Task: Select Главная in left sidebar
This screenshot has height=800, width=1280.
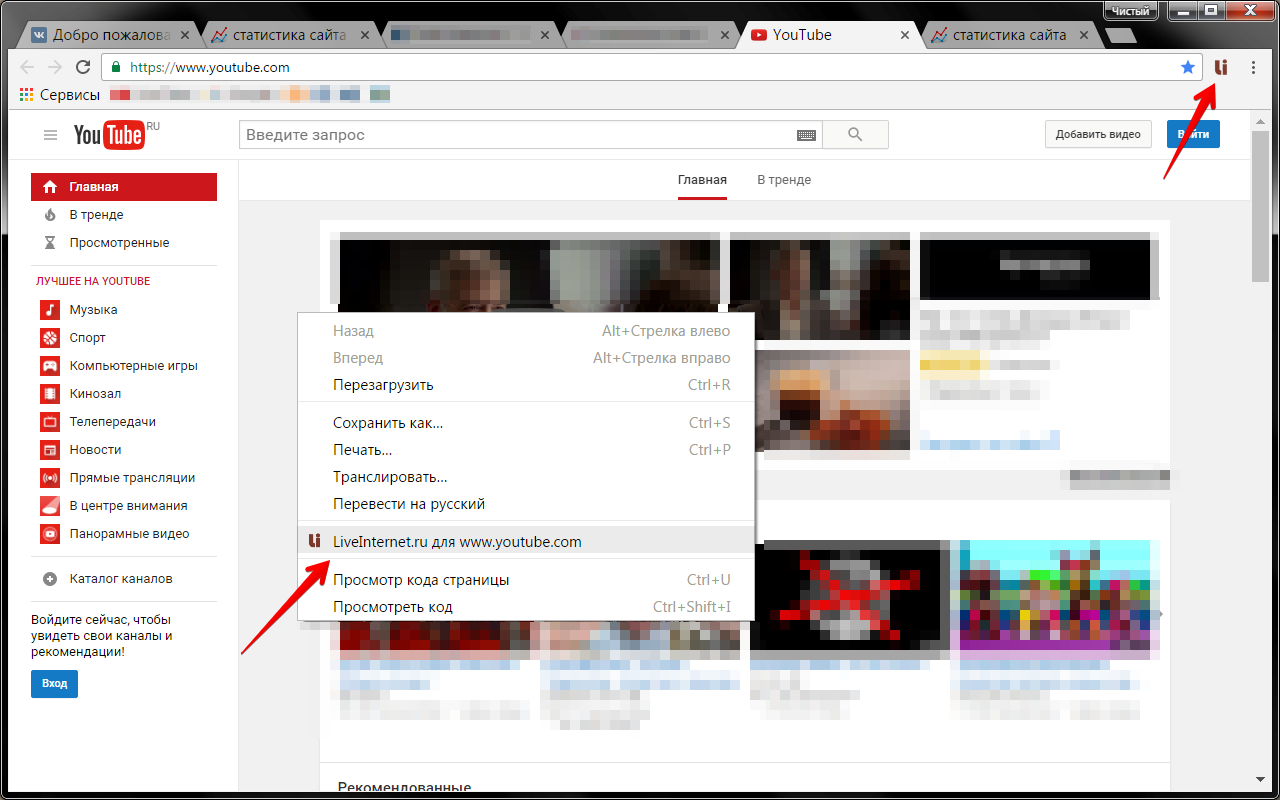Action: click(124, 187)
